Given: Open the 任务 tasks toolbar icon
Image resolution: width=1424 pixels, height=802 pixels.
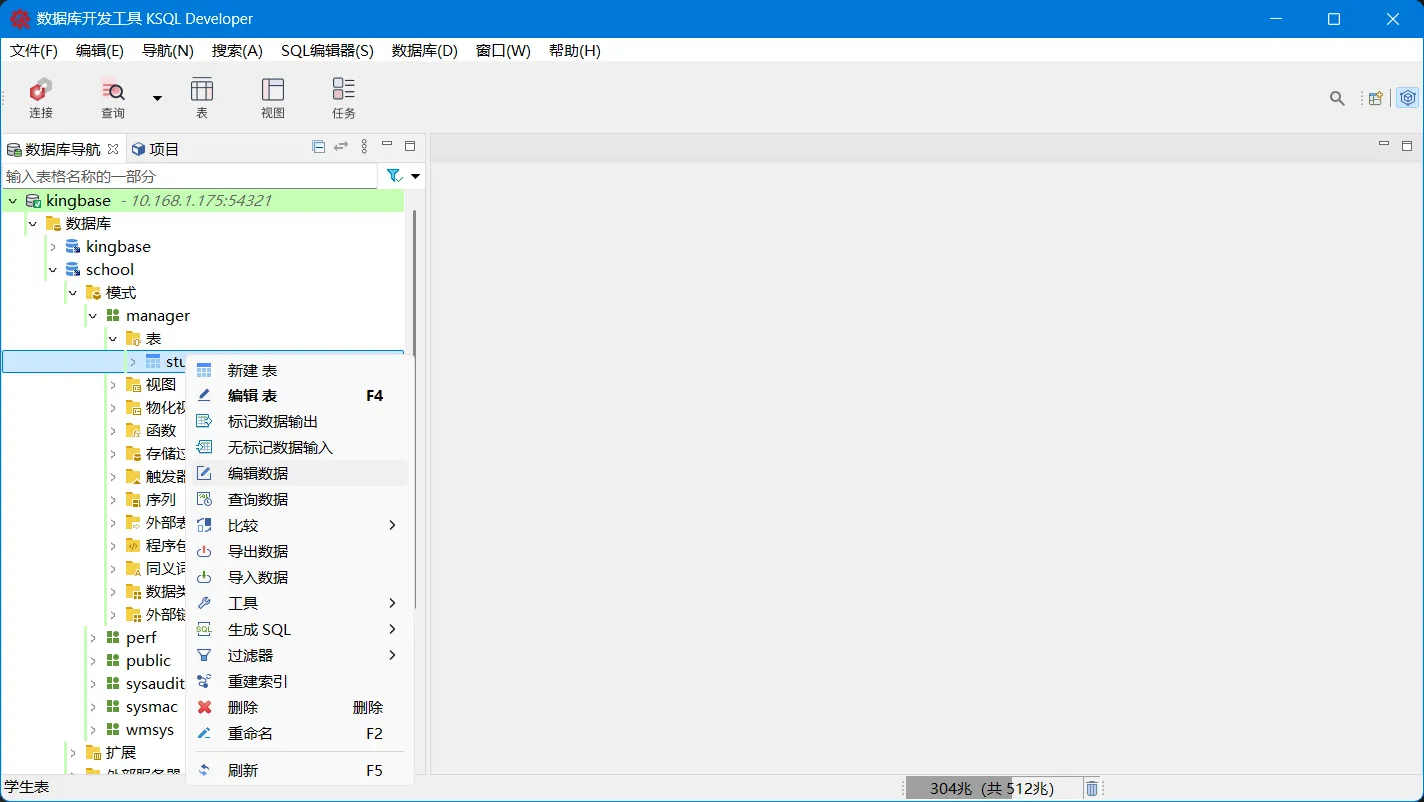Looking at the screenshot, I should point(343,97).
